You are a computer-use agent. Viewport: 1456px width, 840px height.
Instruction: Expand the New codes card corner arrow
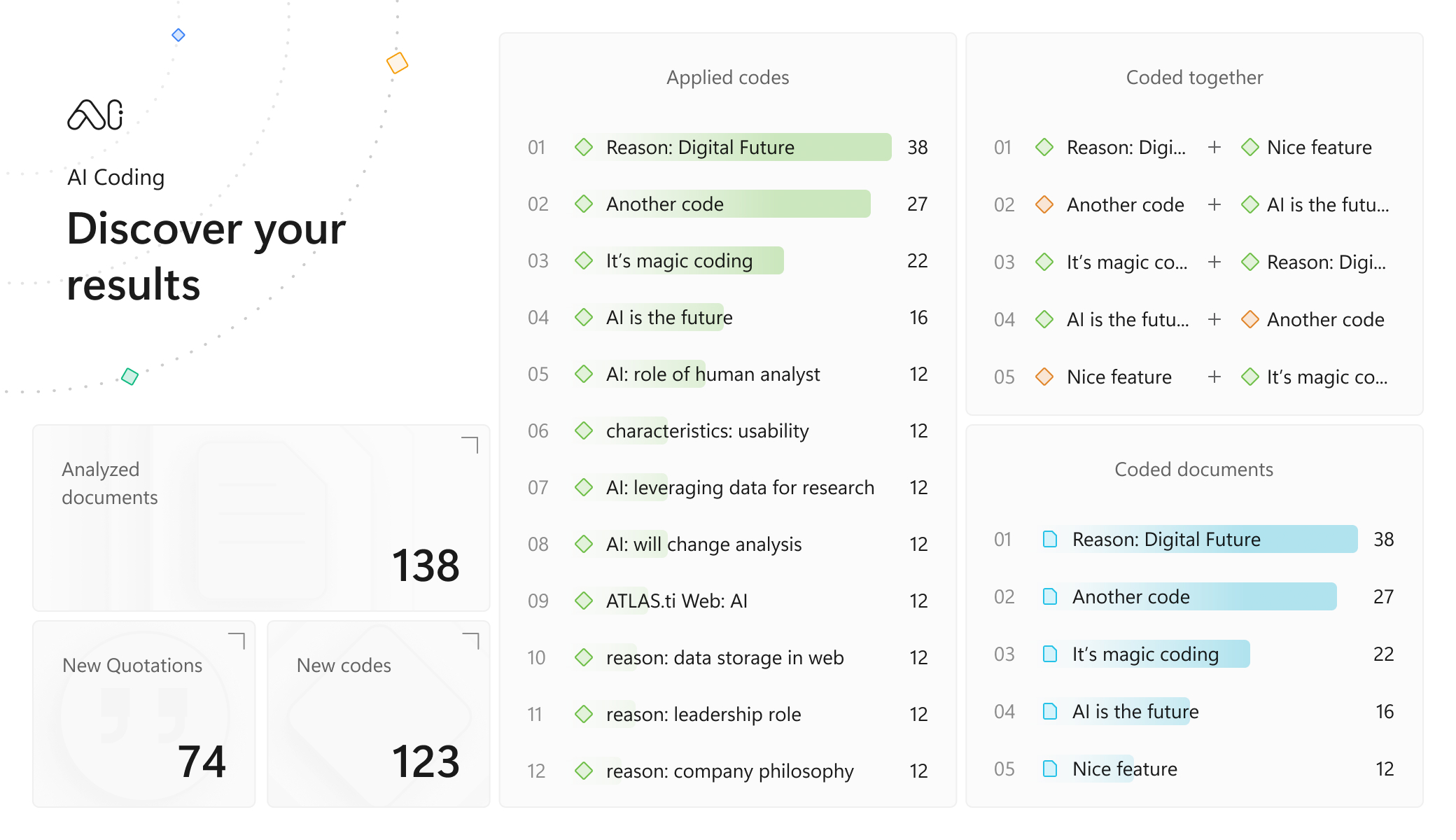[x=471, y=640]
